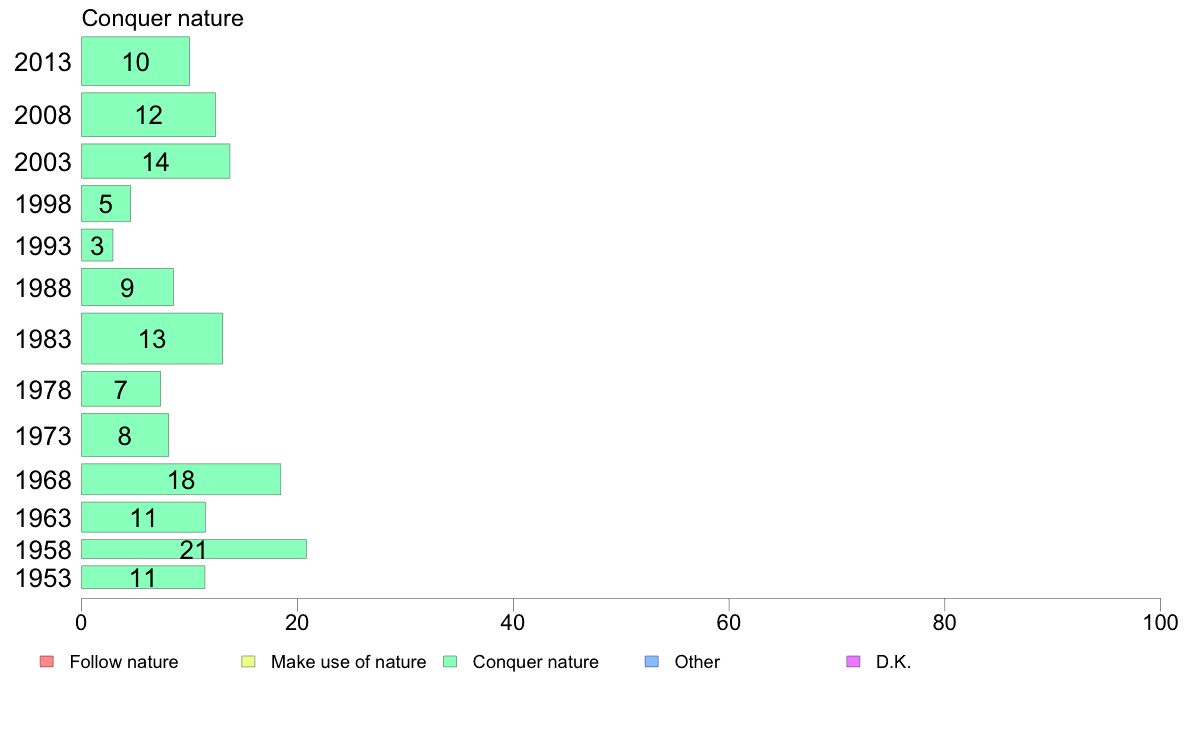Viewport: 1188px width, 736px height.
Task: Click the Conquer nature chart title
Action: (x=163, y=18)
